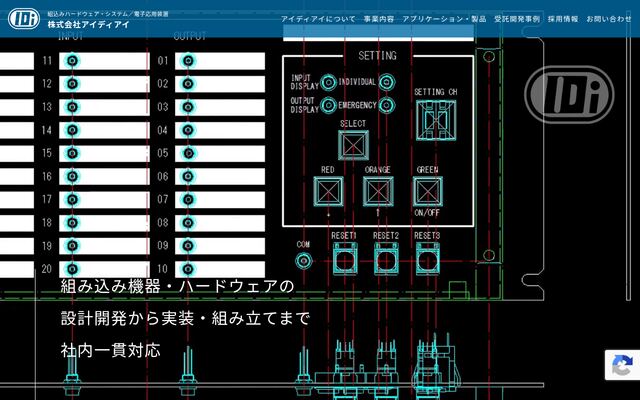Open the reCAPTCHA badge
Image resolution: width=640 pixels, height=400 pixels.
point(622,365)
